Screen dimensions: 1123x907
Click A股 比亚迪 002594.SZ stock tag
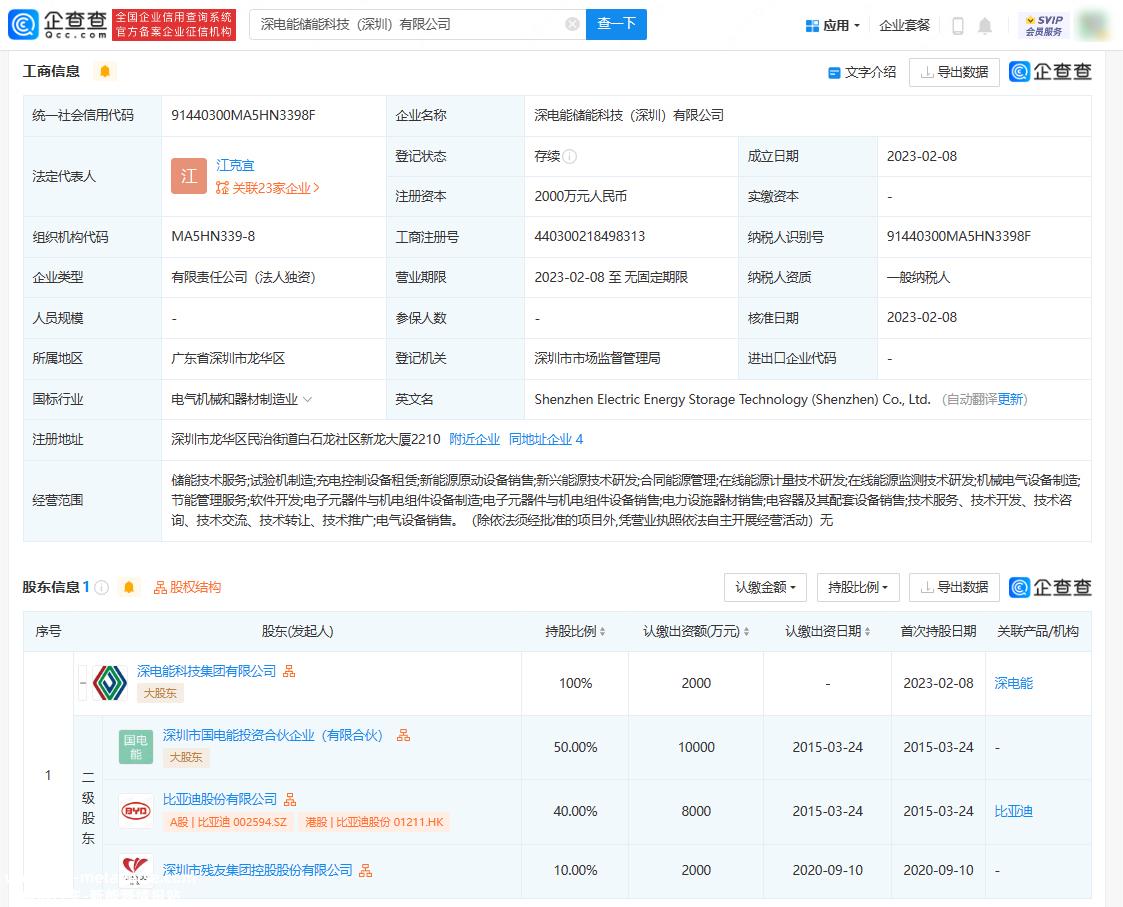click(x=228, y=822)
